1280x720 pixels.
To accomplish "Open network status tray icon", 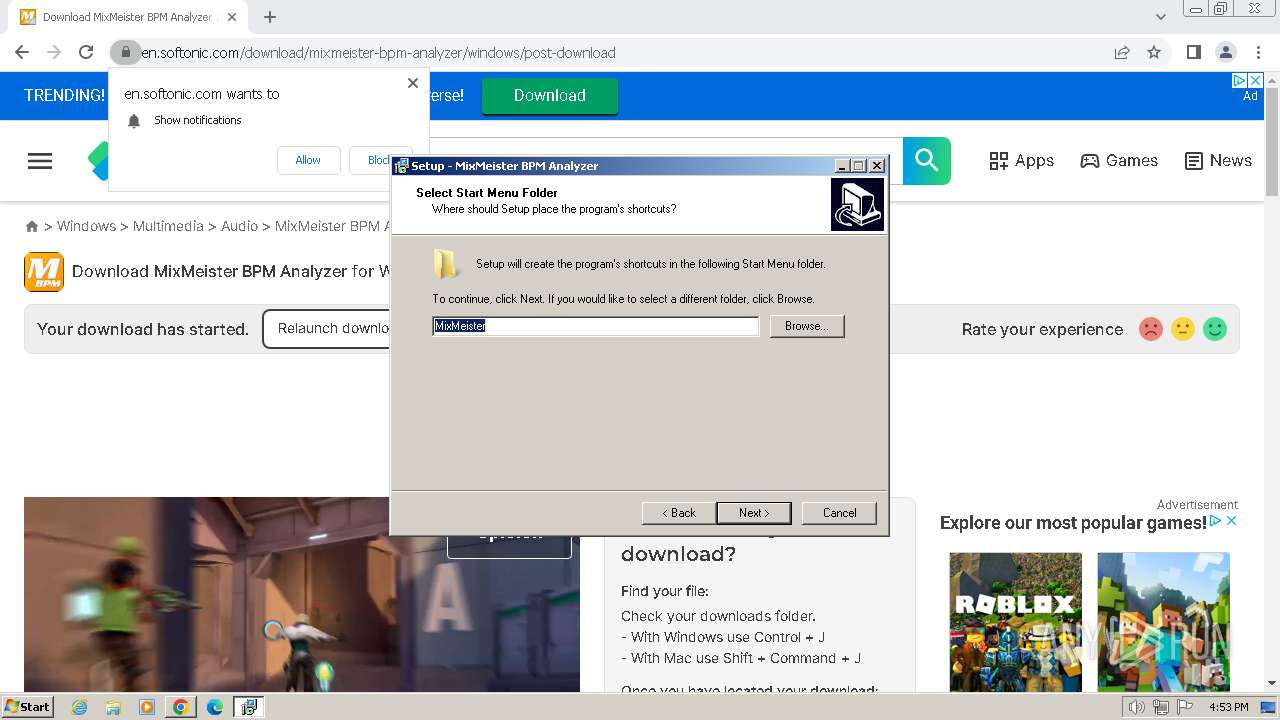I will 1160,707.
